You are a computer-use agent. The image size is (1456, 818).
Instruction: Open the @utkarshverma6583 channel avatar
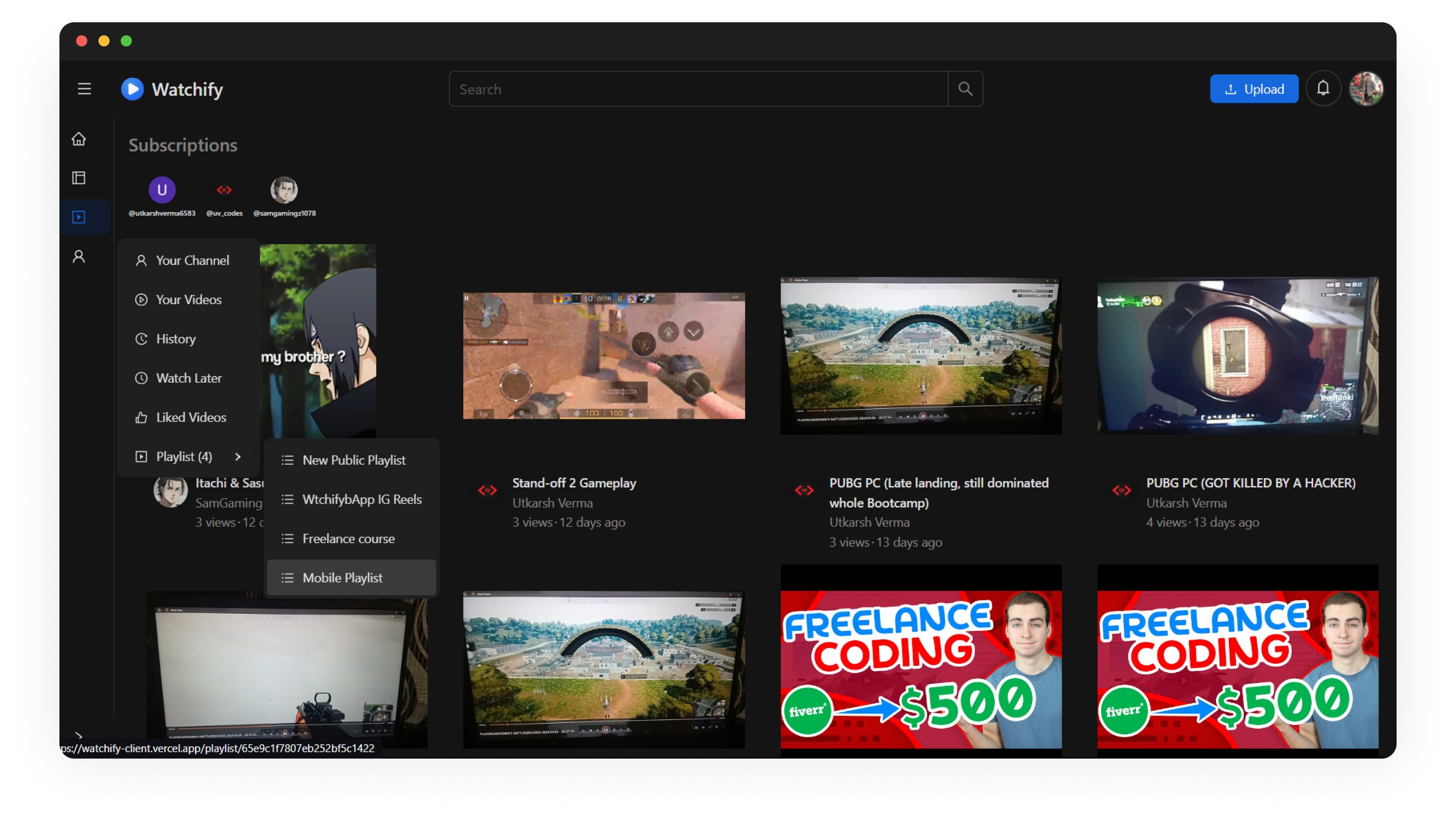[162, 190]
